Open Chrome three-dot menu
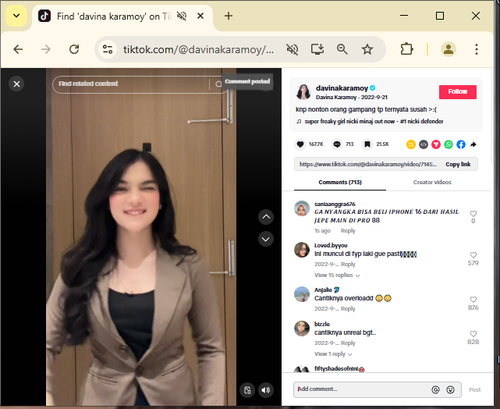This screenshot has height=409, width=500. coord(476,49)
